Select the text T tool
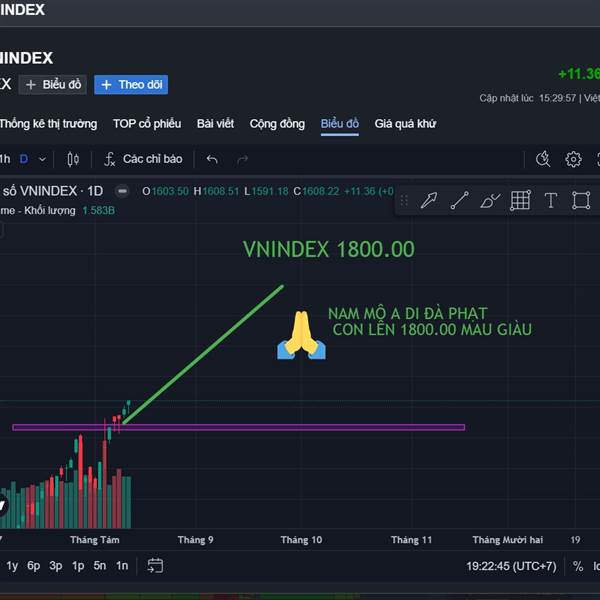This screenshot has height=600, width=600. coord(551,200)
